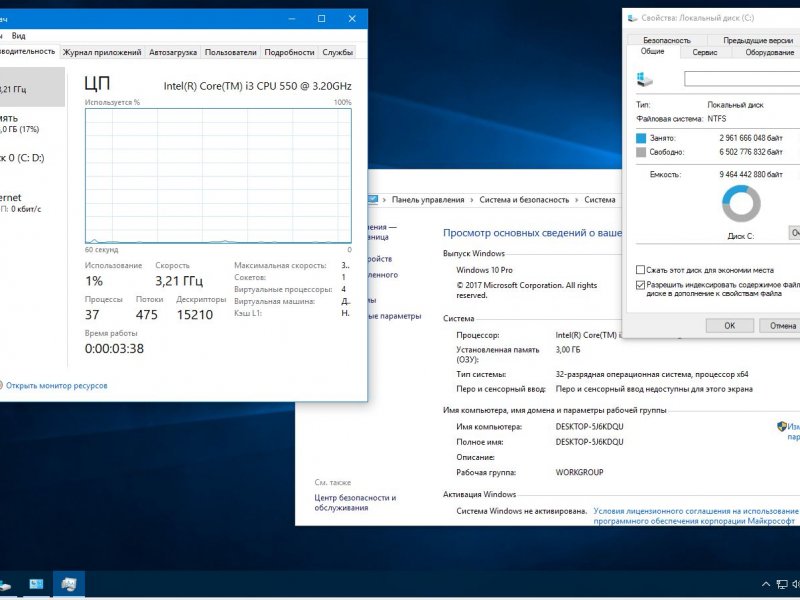Open the Вид menu in Task Manager

coord(18,36)
